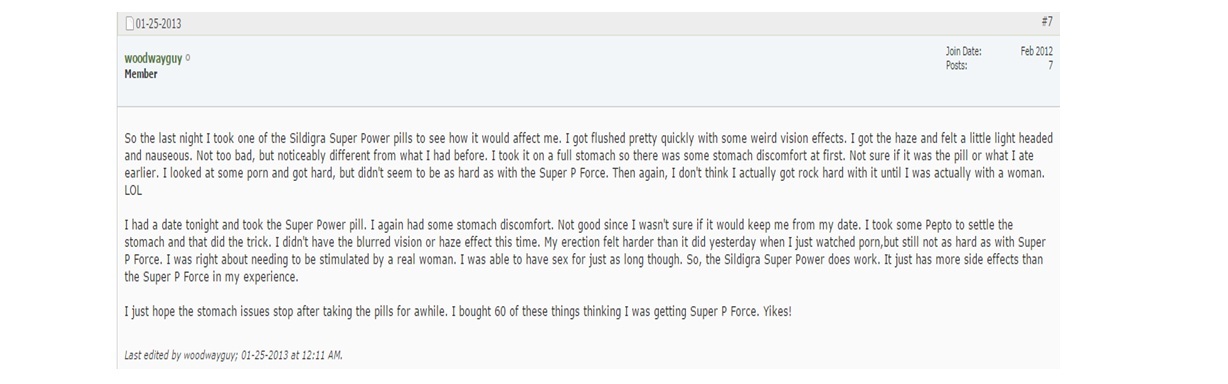This screenshot has width=1228, height=384.
Task: Click the word 'Yikes!' ending the post
Action: pyautogui.click(x=775, y=312)
